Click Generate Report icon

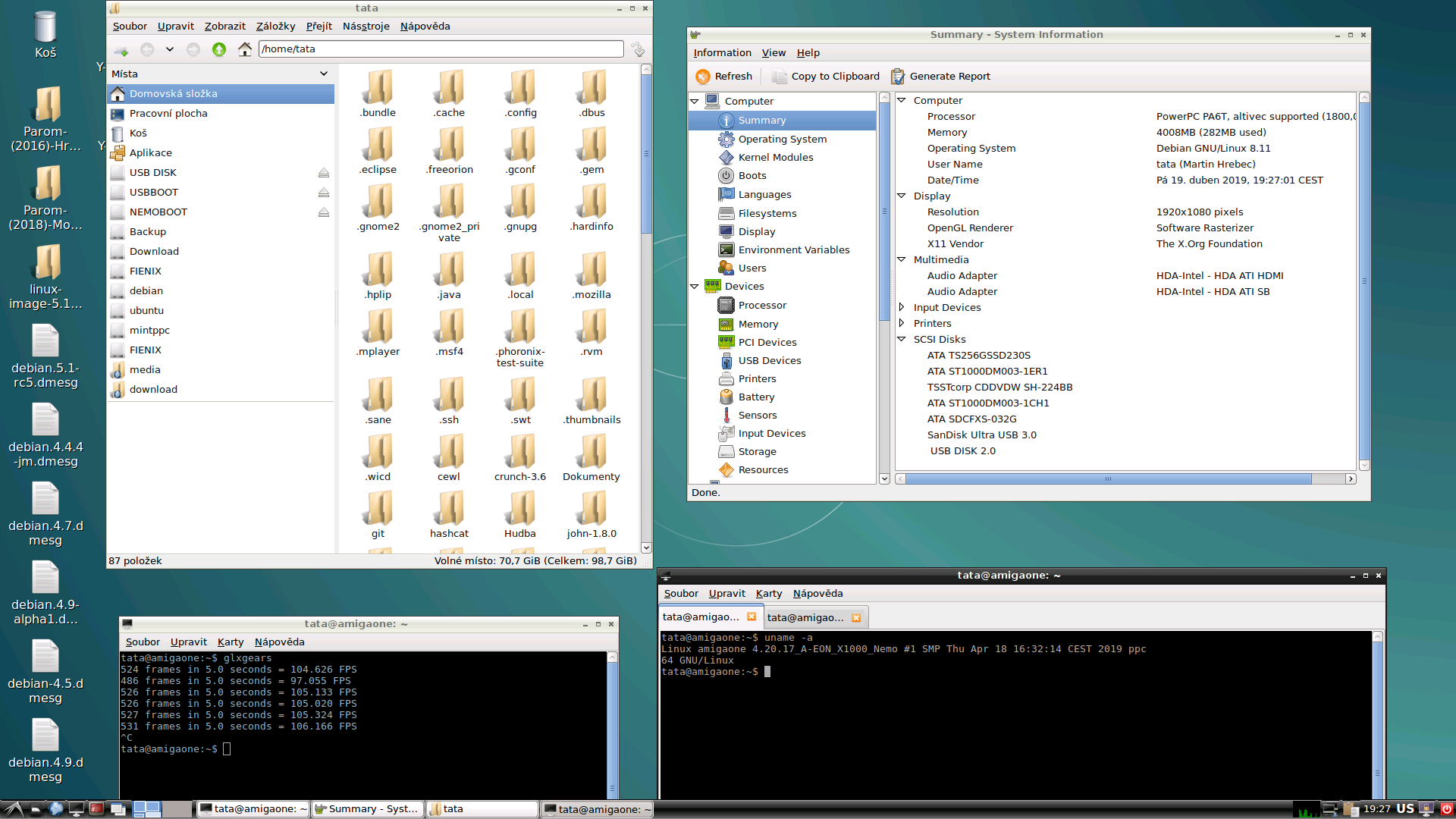click(x=898, y=77)
